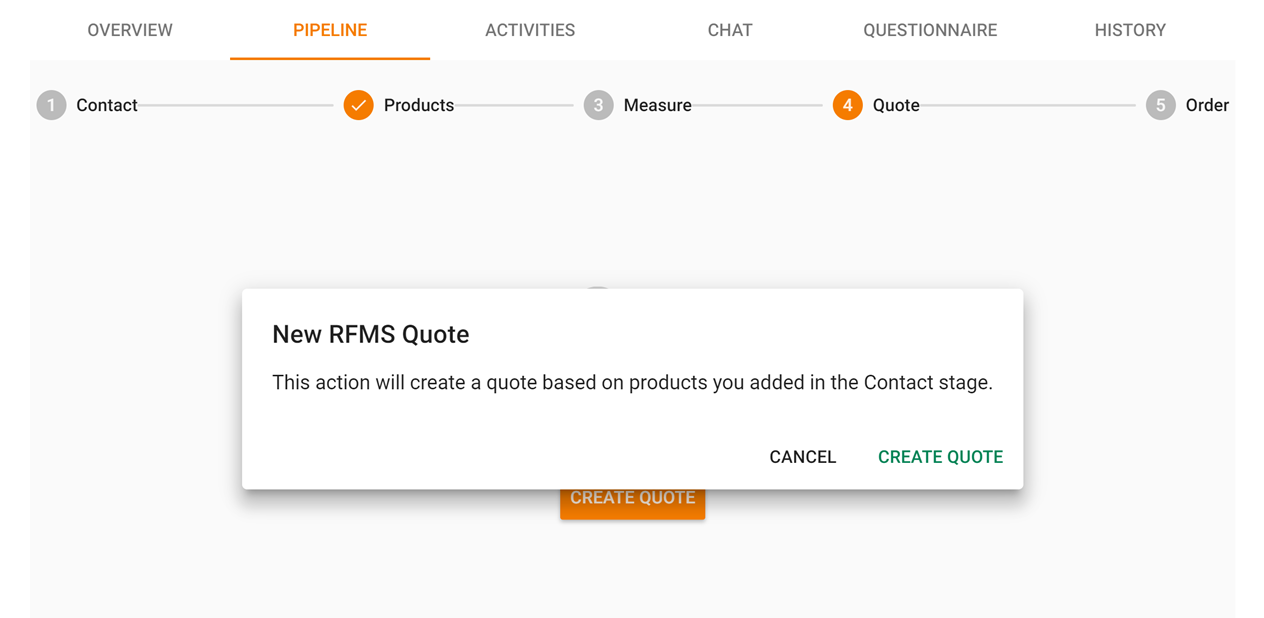Switch to the Overview tab
Screen dimensions: 1264x618
pyautogui.click(x=130, y=30)
